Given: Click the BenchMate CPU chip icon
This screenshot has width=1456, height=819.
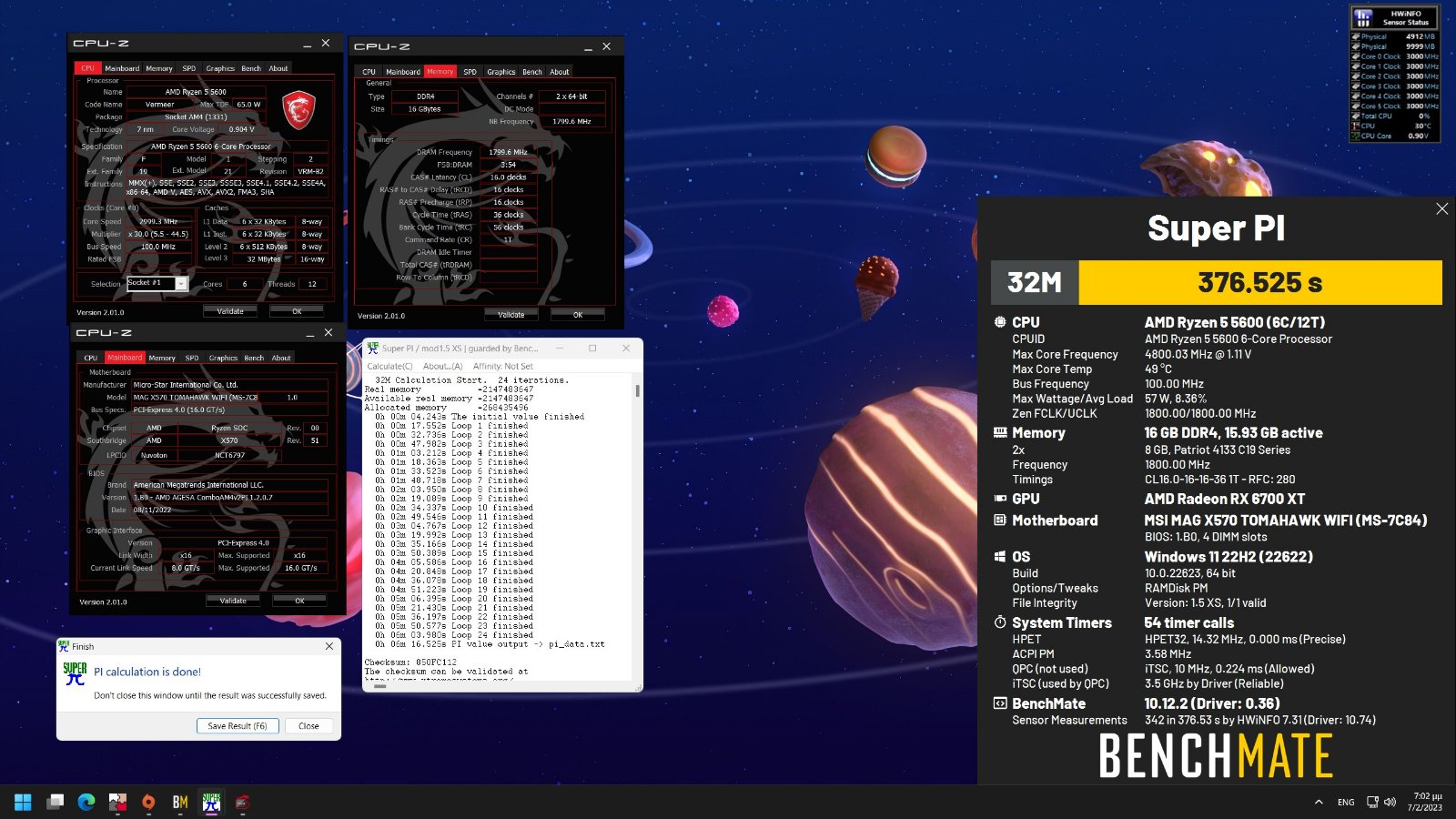Looking at the screenshot, I should [x=1000, y=322].
